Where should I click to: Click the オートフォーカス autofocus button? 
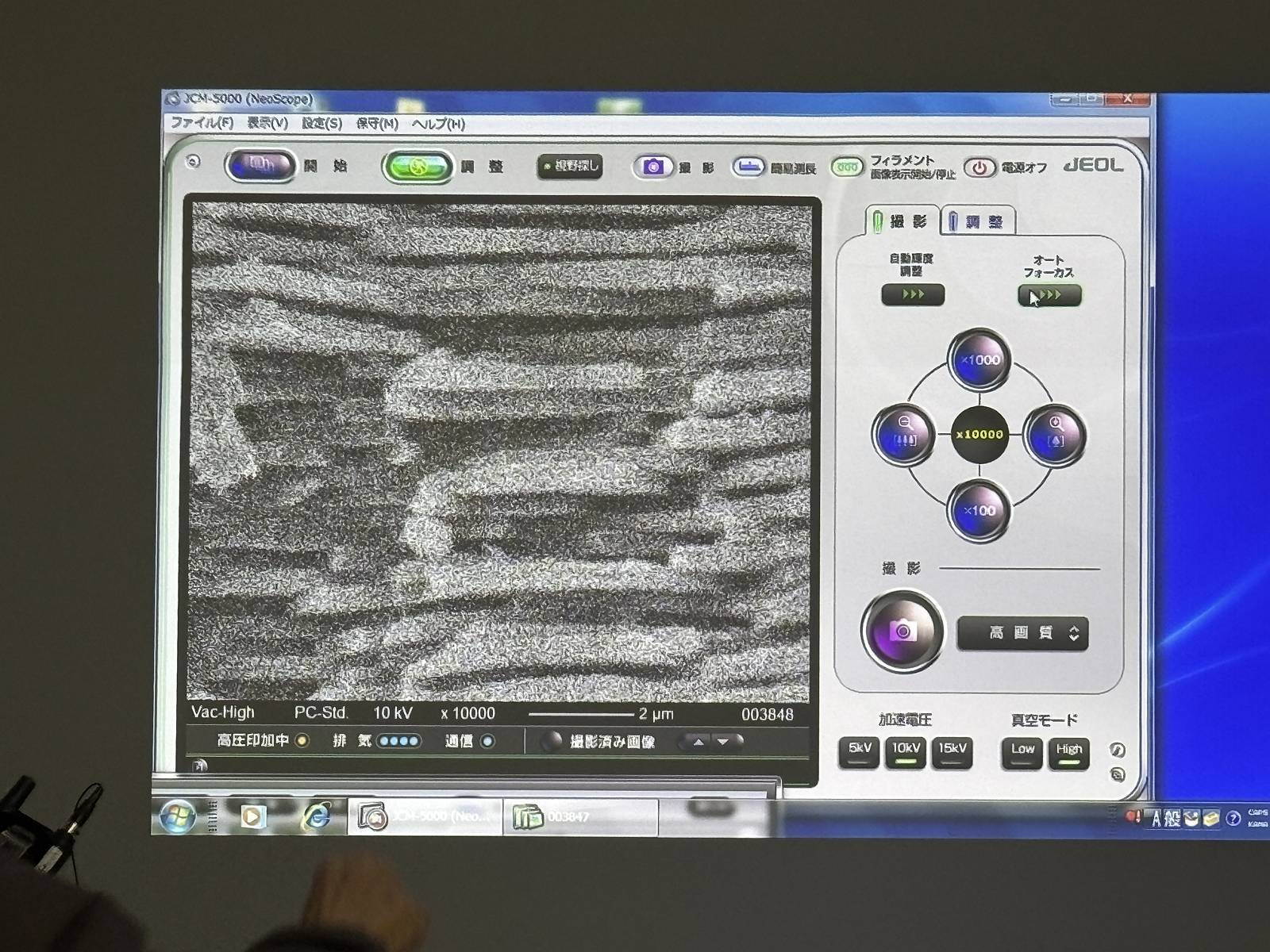(1049, 295)
